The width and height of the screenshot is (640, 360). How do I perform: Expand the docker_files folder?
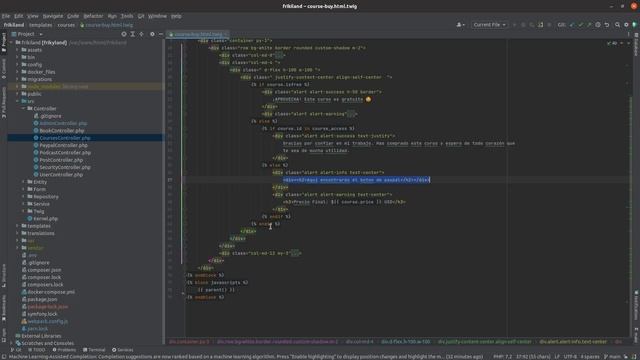[x=17, y=72]
